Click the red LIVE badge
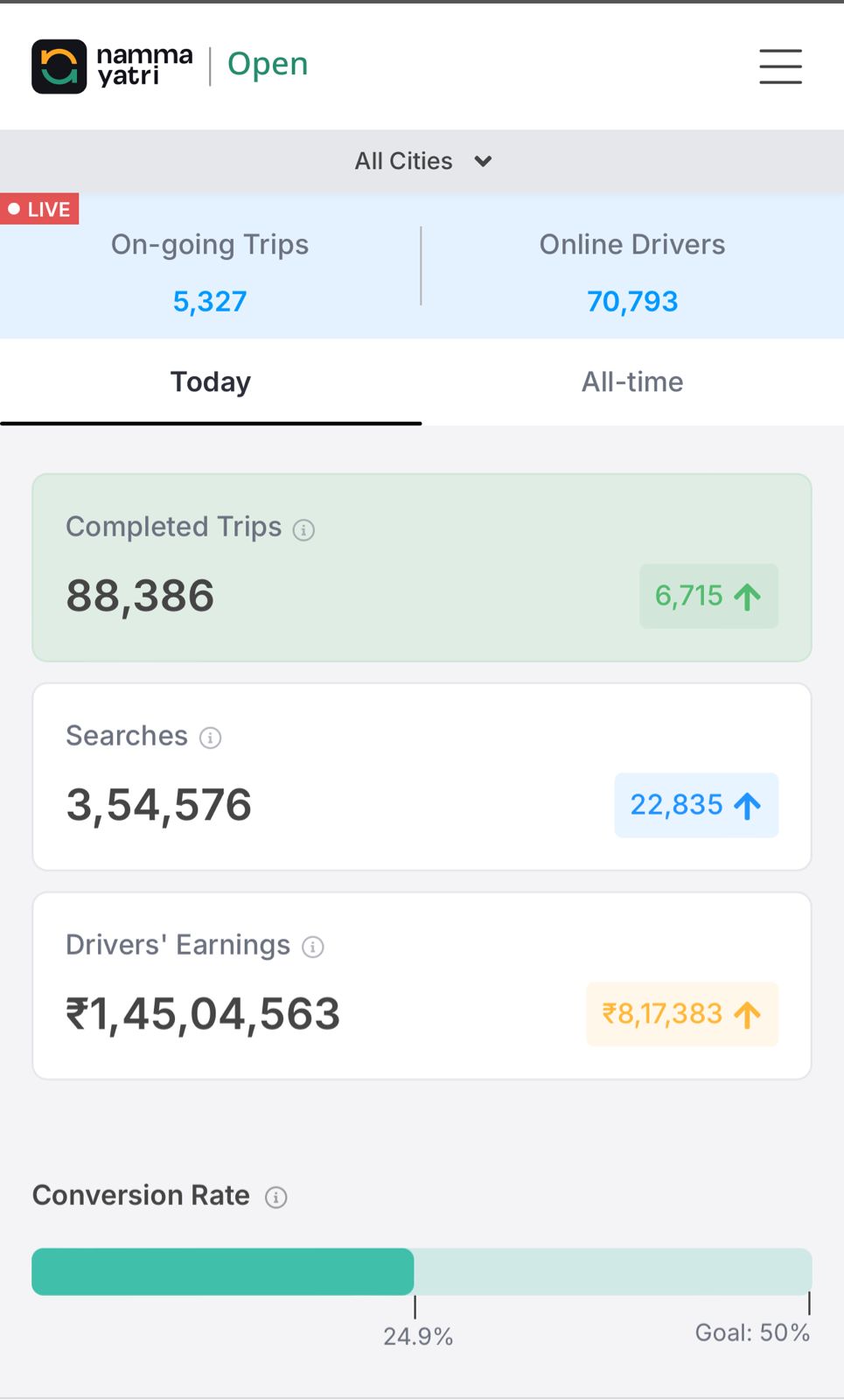 [39, 209]
